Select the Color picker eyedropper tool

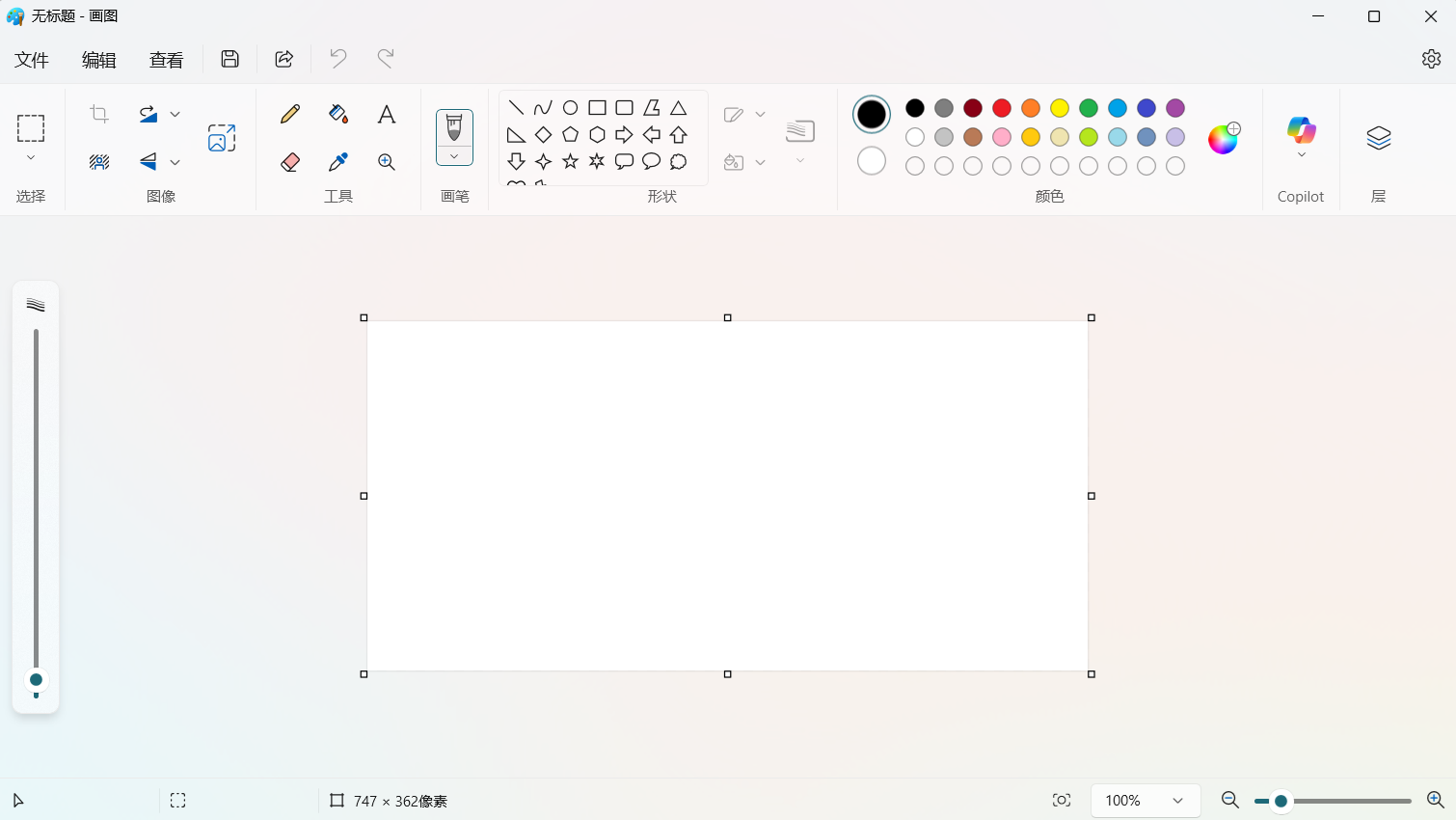click(338, 162)
